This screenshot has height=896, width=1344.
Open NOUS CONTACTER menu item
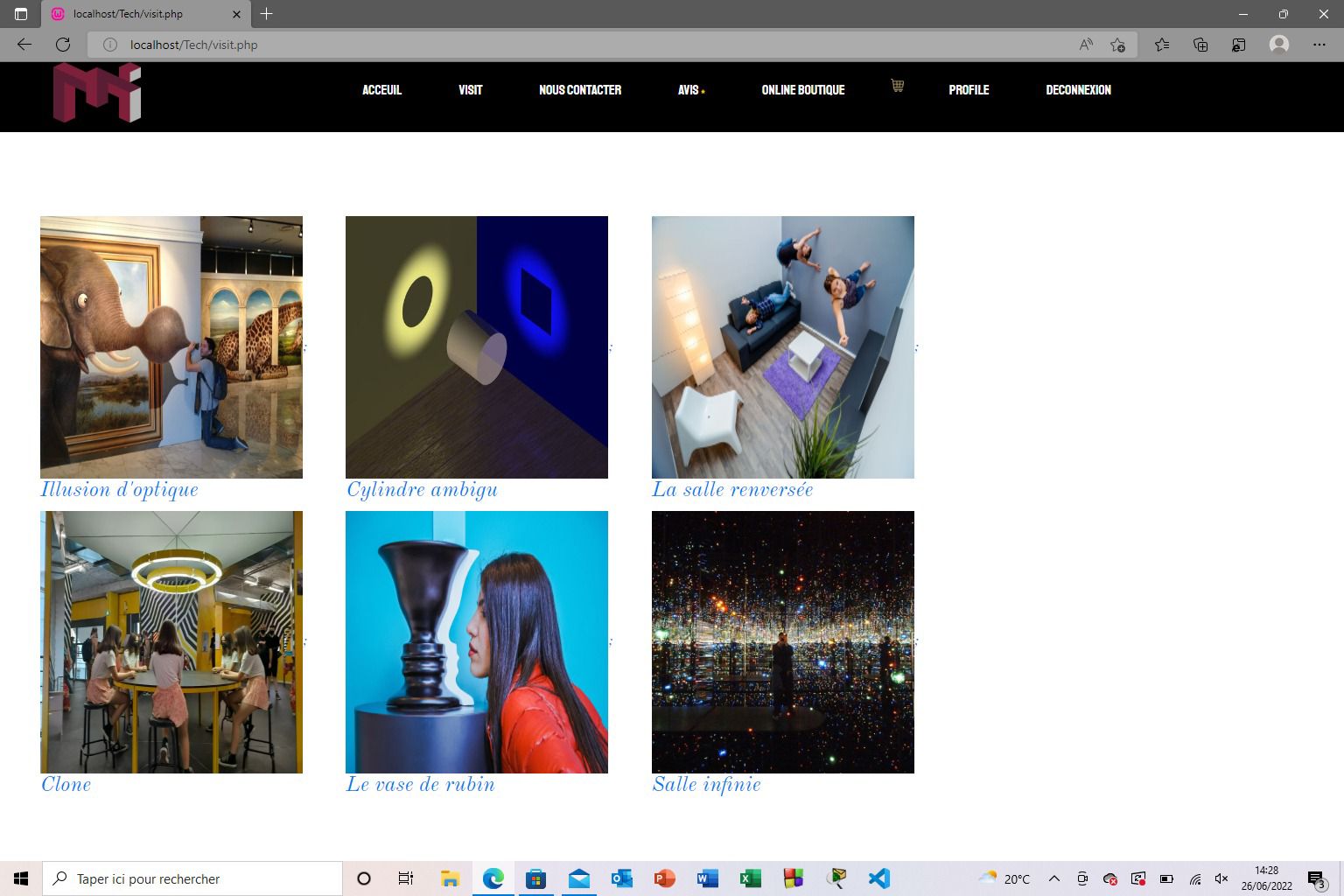[x=580, y=90]
